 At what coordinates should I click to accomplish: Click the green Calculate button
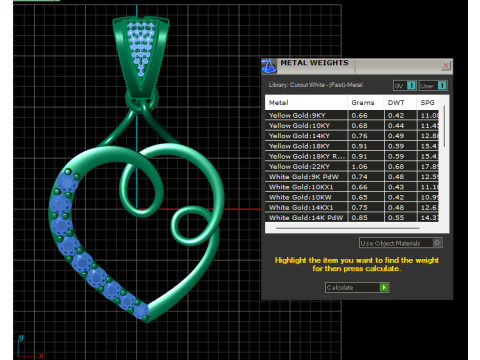[x=357, y=287]
